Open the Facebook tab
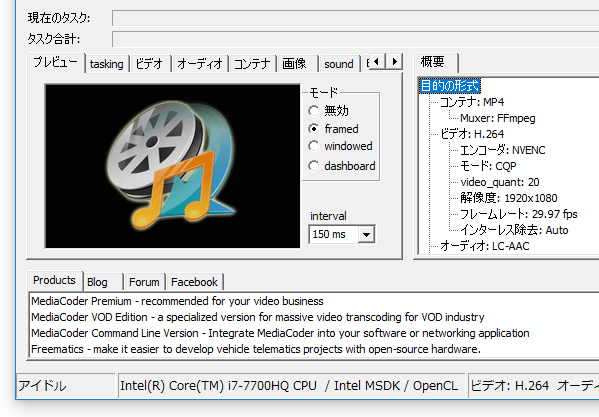 (x=194, y=282)
